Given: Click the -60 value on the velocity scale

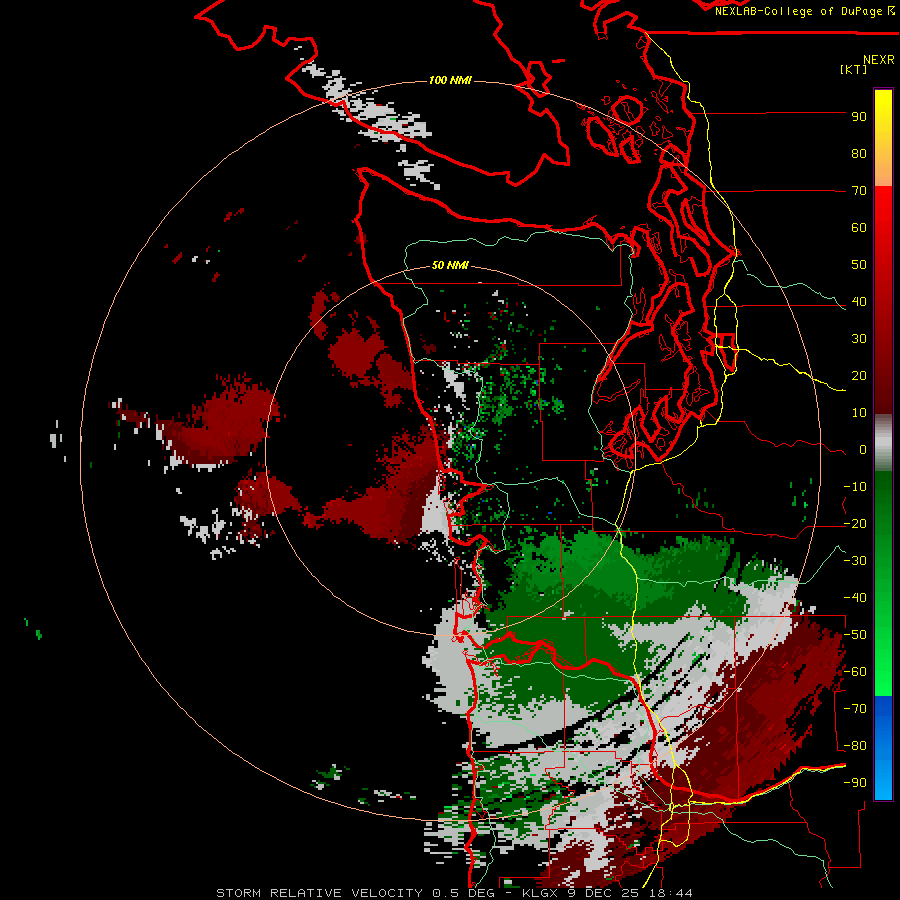Looking at the screenshot, I should pyautogui.click(x=855, y=672).
